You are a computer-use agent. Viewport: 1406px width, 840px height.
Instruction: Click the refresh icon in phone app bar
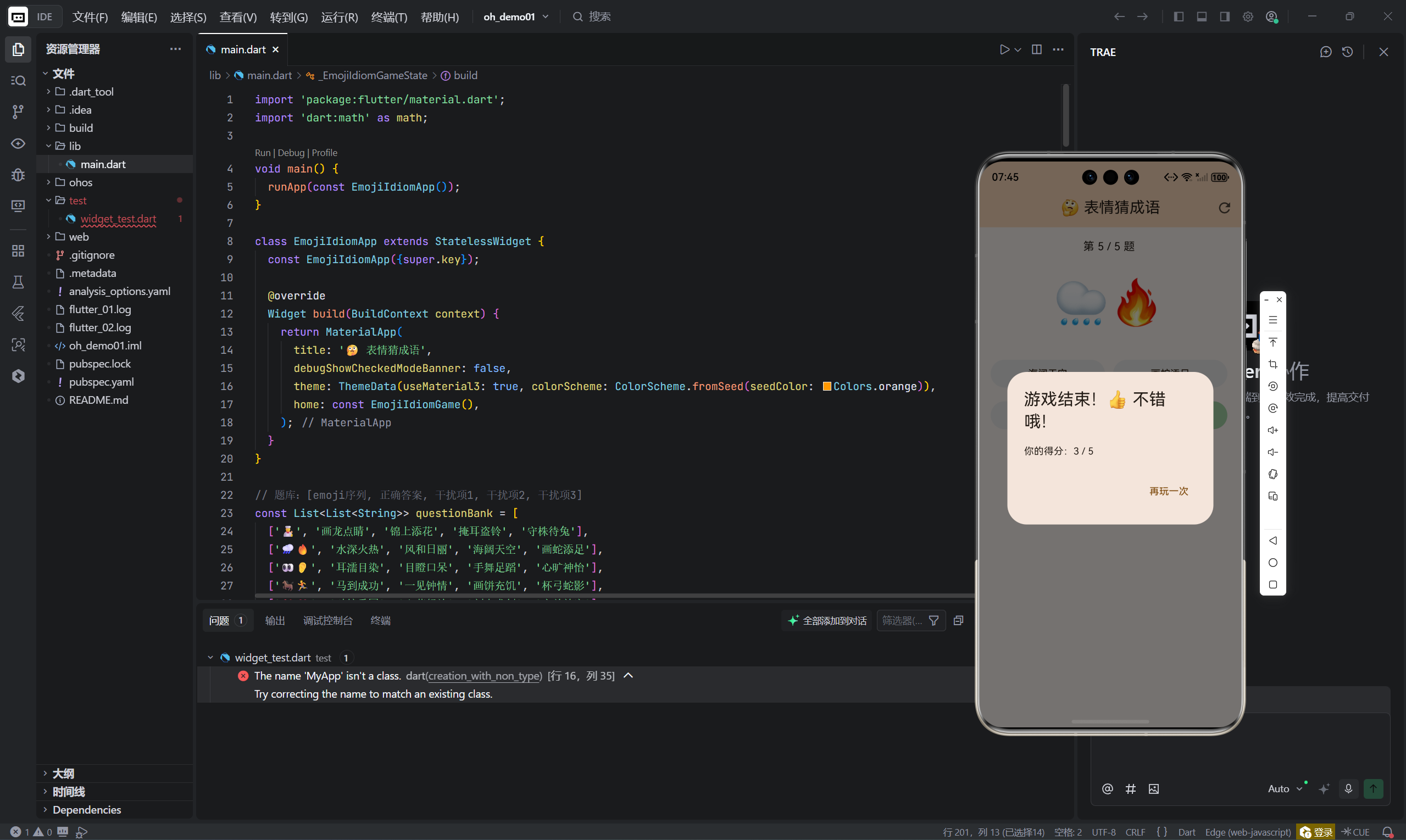click(x=1224, y=208)
